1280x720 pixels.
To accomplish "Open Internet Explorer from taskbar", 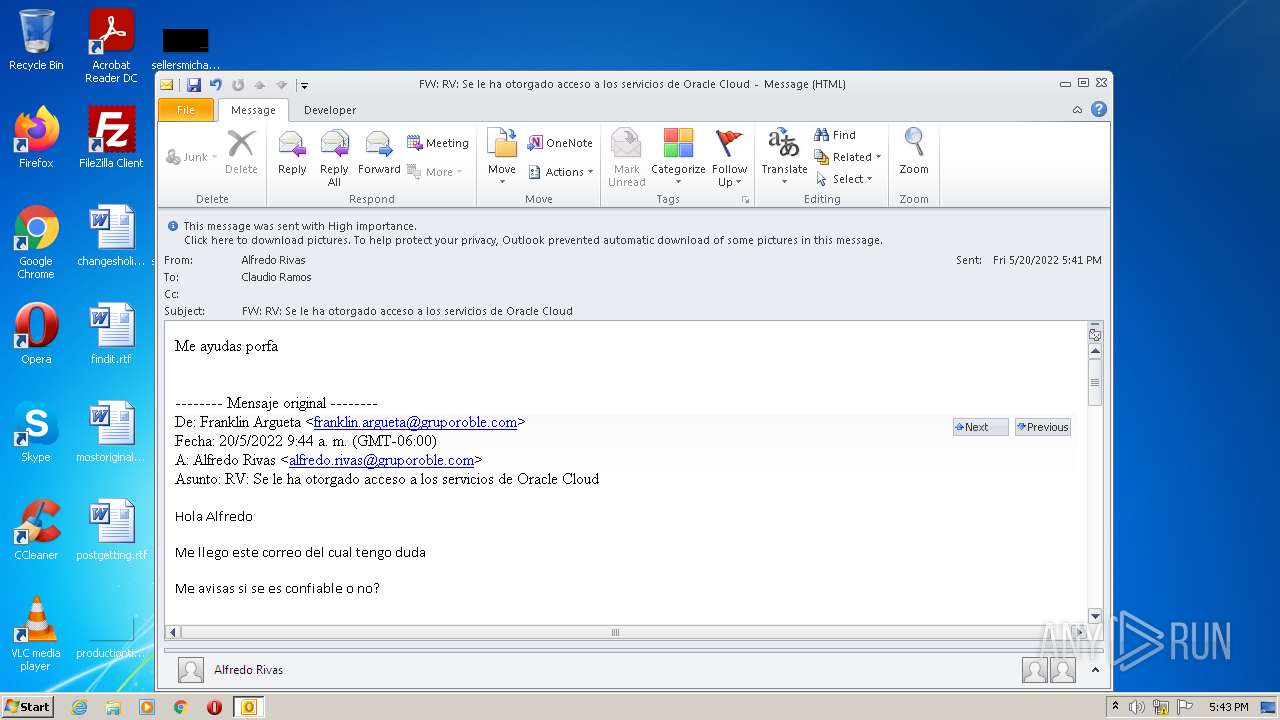I will tap(79, 707).
